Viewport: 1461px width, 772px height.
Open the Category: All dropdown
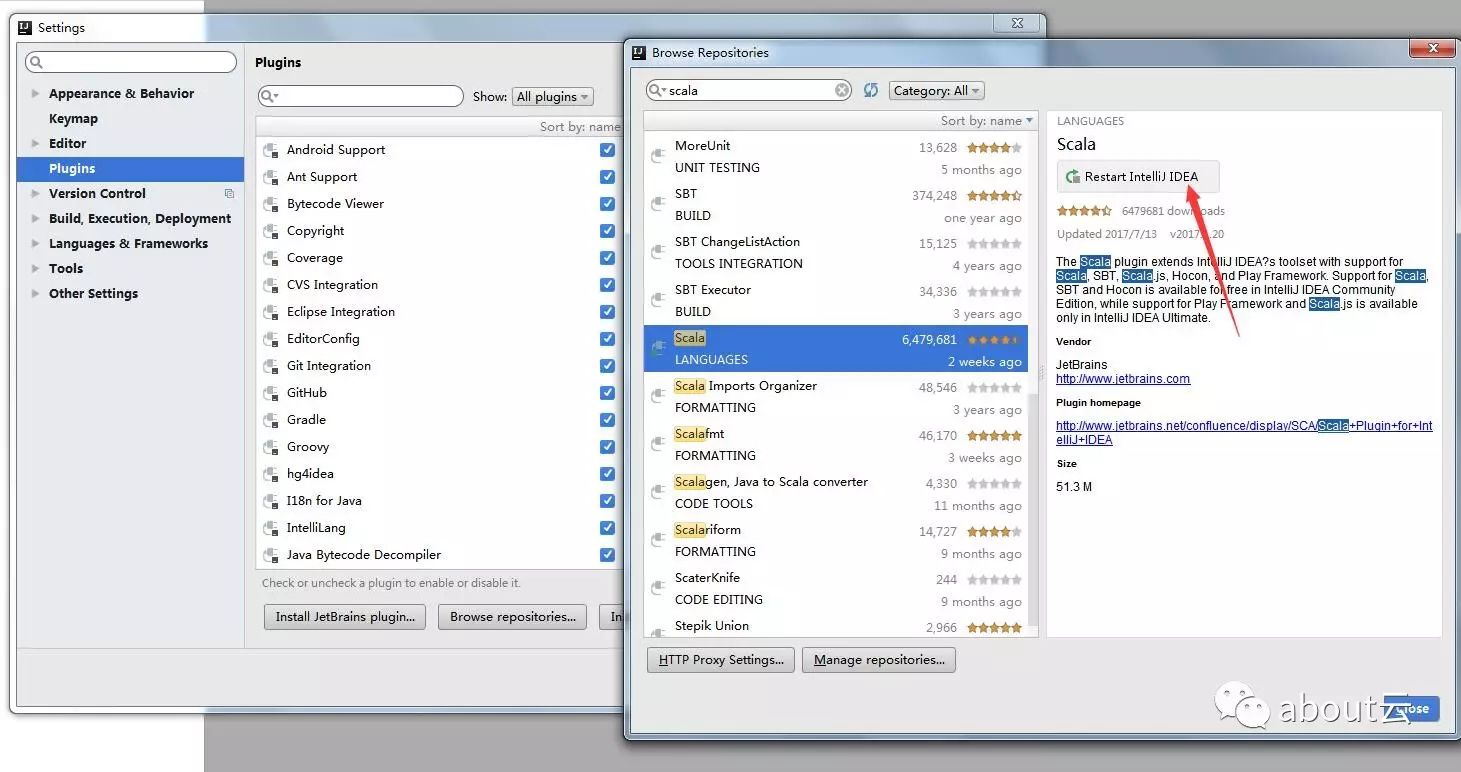(936, 90)
